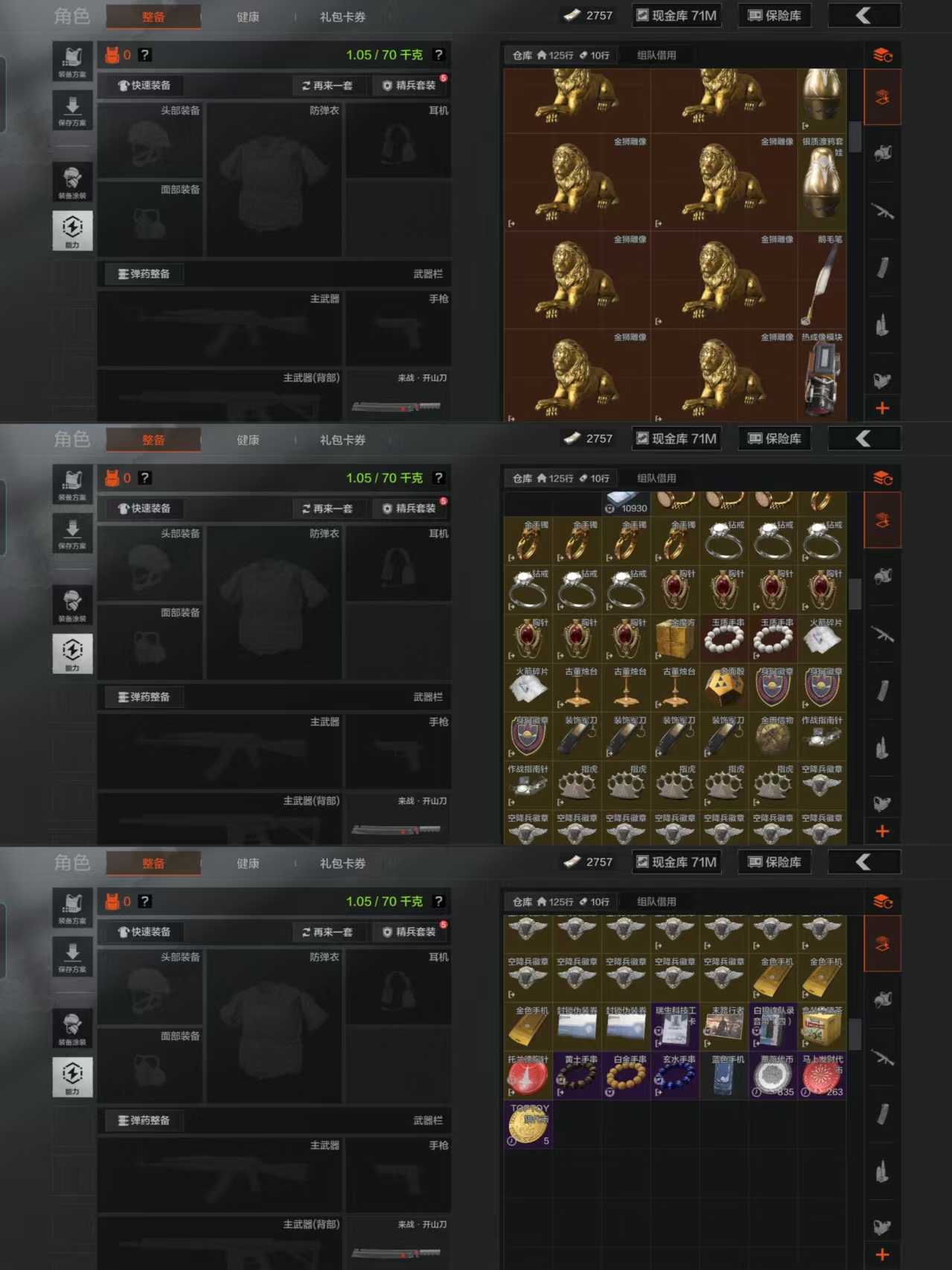Select the 鹅毛笔 quill item in warehouse
The image size is (952, 1270).
click(822, 280)
